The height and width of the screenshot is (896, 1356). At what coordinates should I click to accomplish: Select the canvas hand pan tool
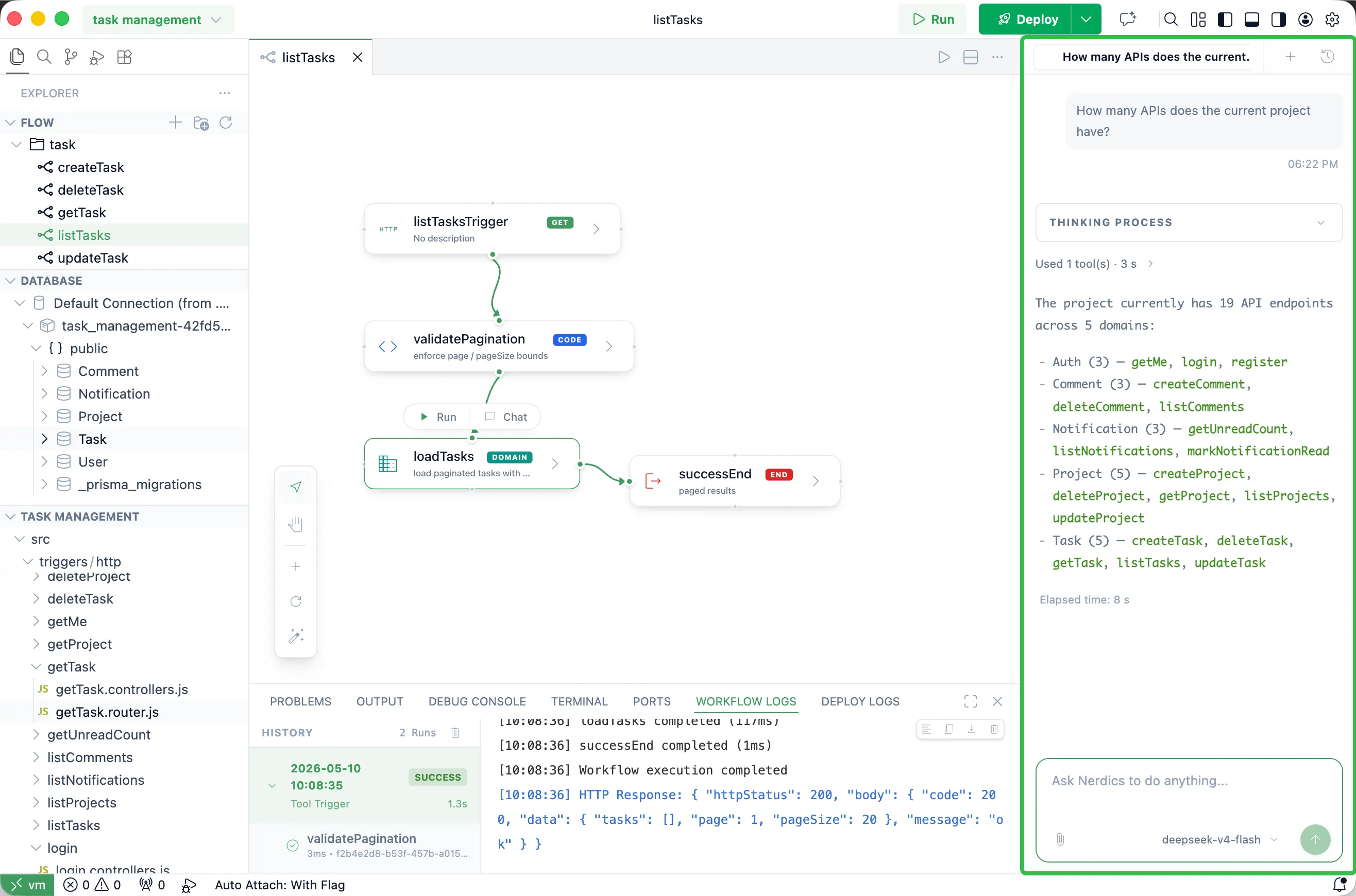pyautogui.click(x=296, y=524)
